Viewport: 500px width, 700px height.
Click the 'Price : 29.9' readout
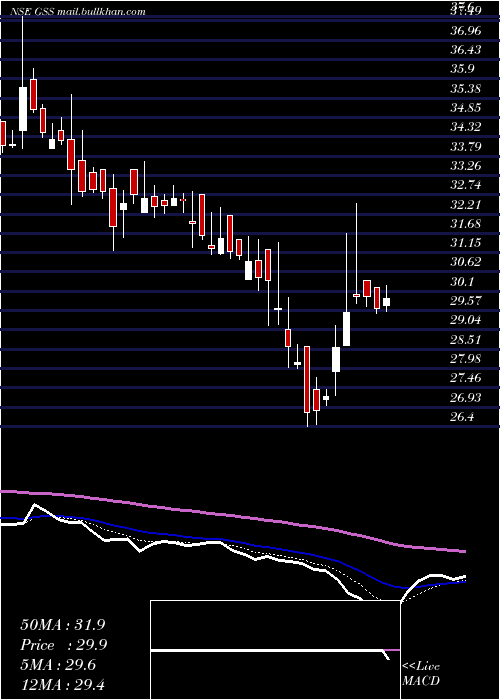click(62, 645)
